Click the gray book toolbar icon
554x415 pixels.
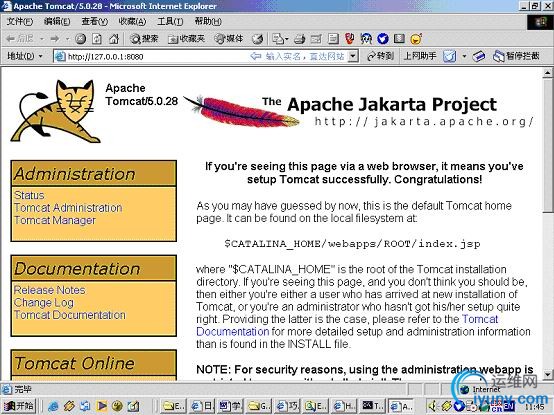coord(399,38)
